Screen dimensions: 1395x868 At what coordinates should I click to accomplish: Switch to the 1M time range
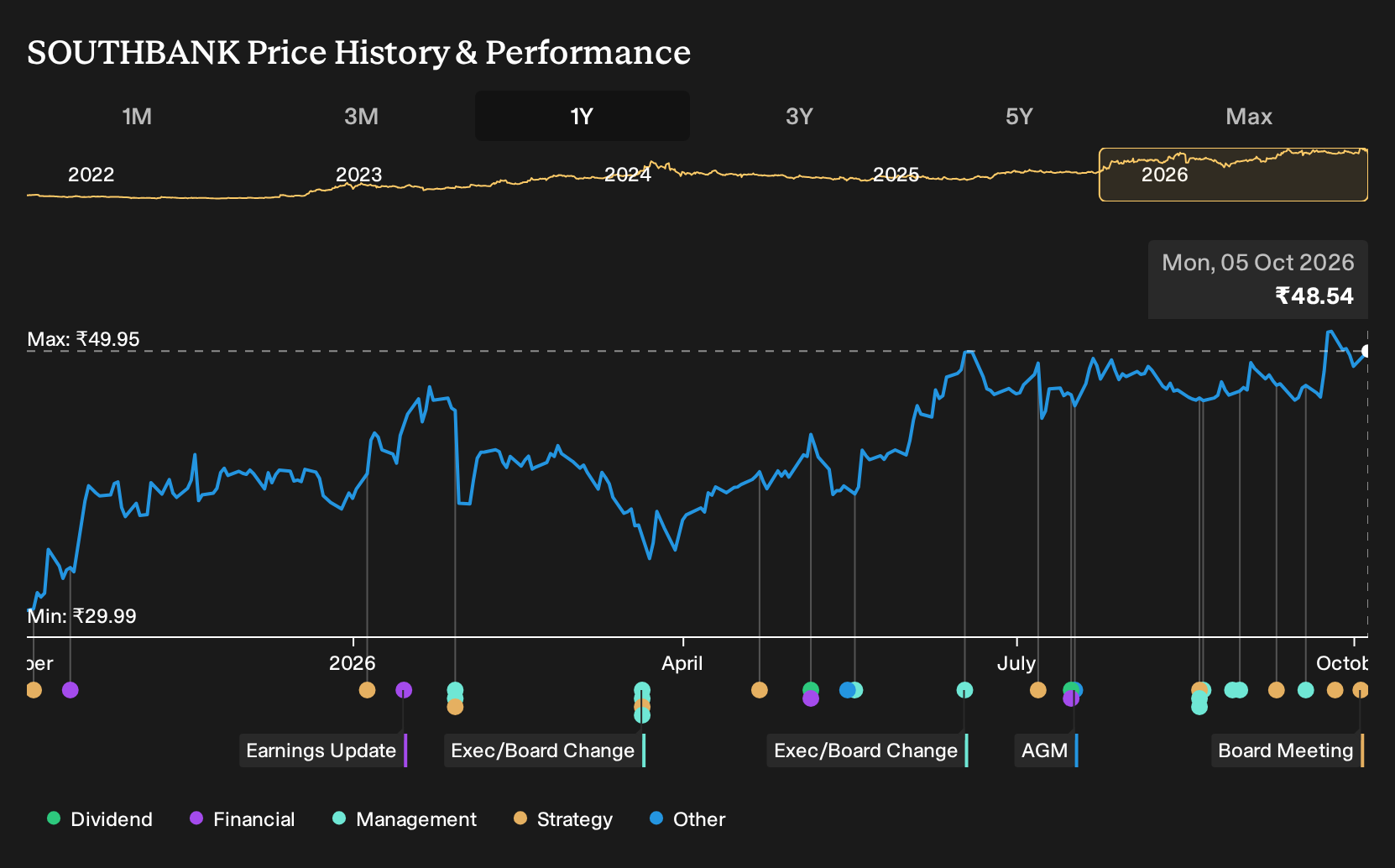[x=137, y=117]
